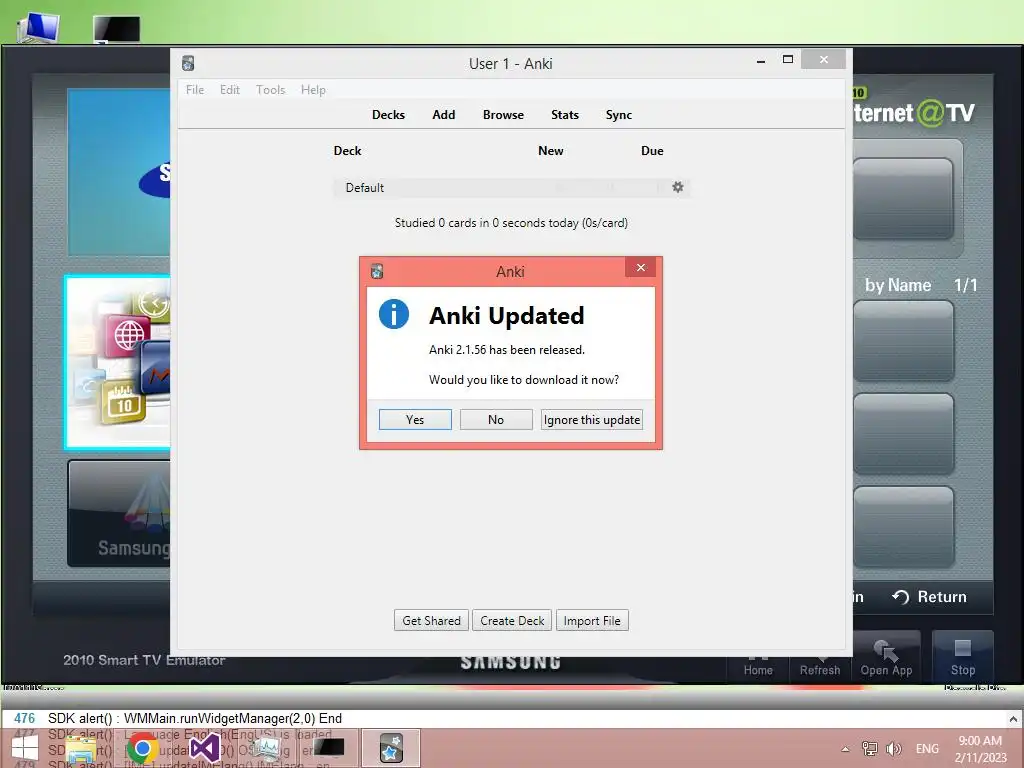Click Return in the Smart TV emulator

929,596
